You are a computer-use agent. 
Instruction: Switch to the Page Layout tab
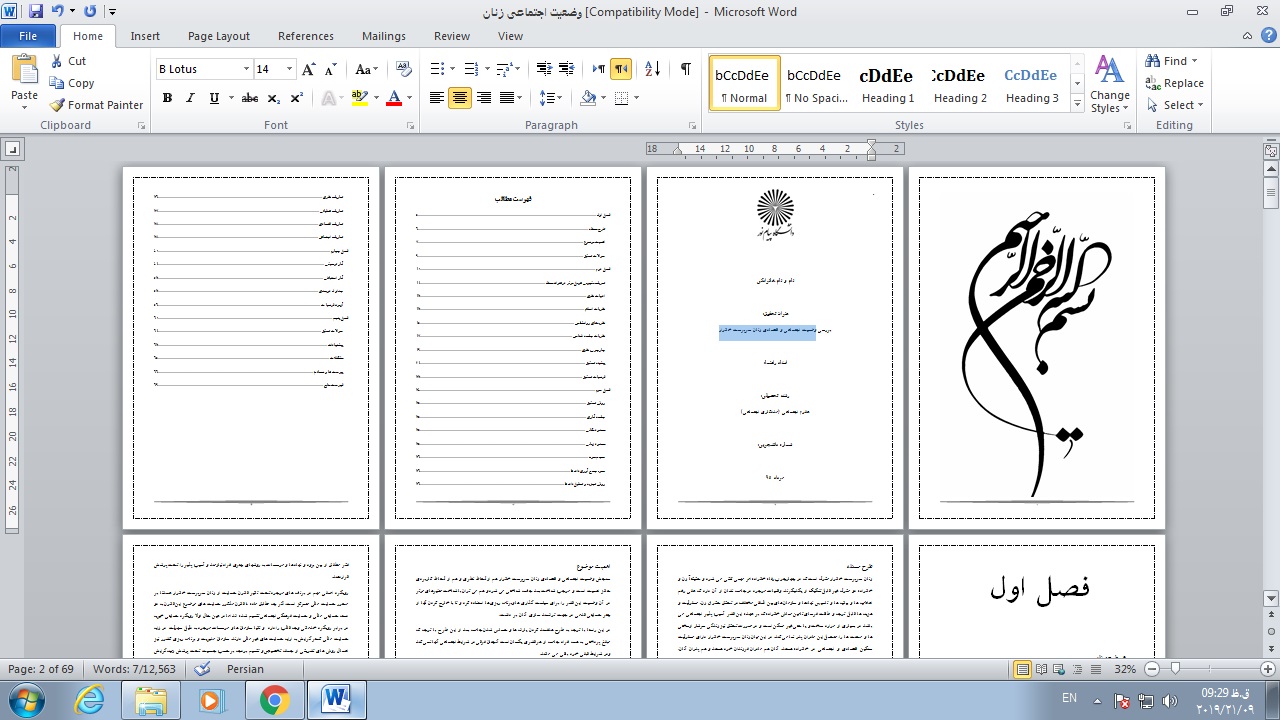[x=218, y=36]
